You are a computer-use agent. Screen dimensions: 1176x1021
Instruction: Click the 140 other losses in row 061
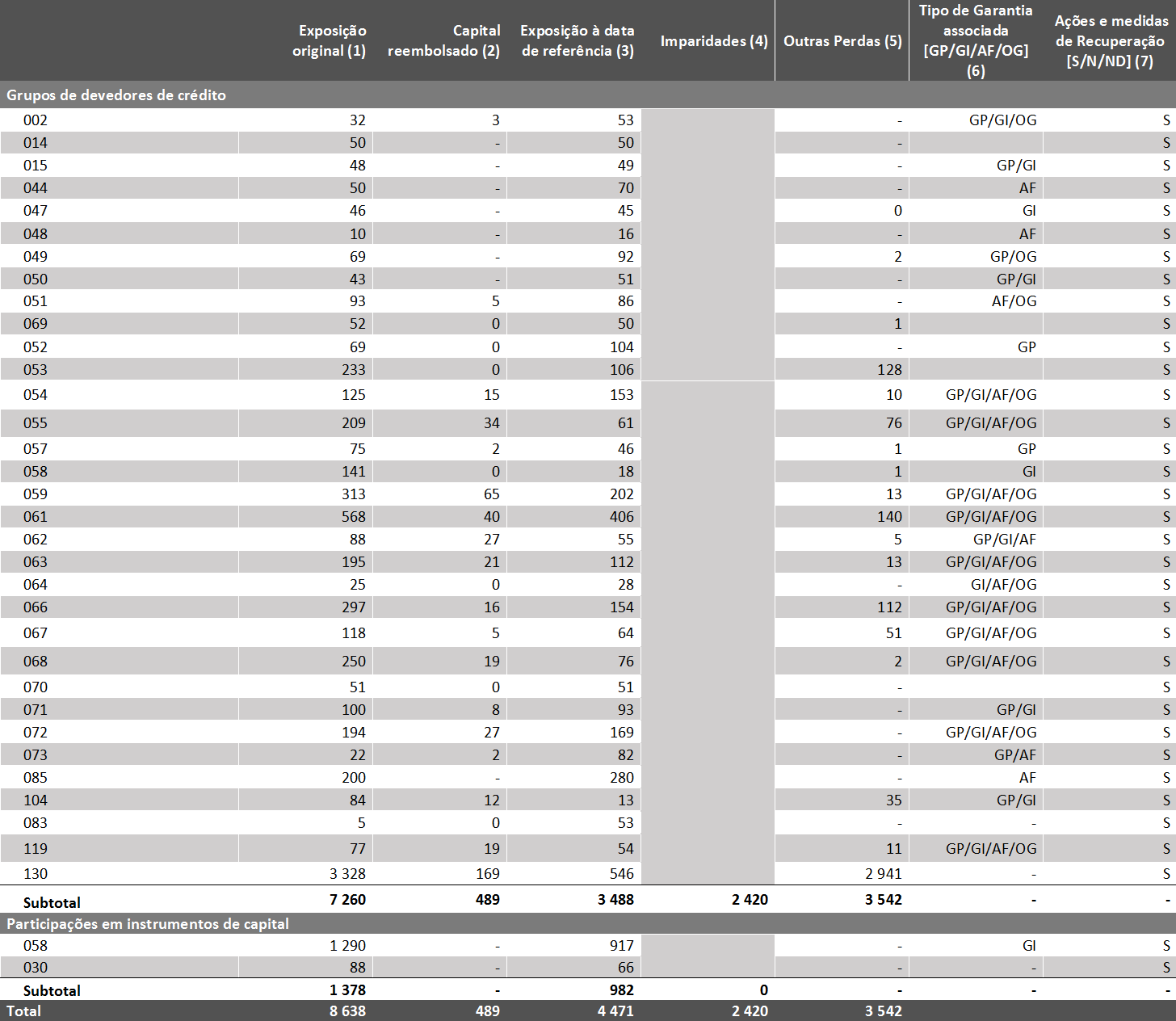coord(889,517)
